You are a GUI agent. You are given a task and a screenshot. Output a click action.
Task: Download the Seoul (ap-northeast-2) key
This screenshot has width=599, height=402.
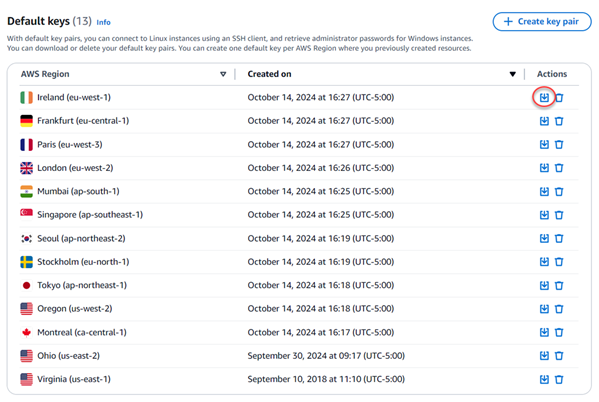[x=544, y=238]
